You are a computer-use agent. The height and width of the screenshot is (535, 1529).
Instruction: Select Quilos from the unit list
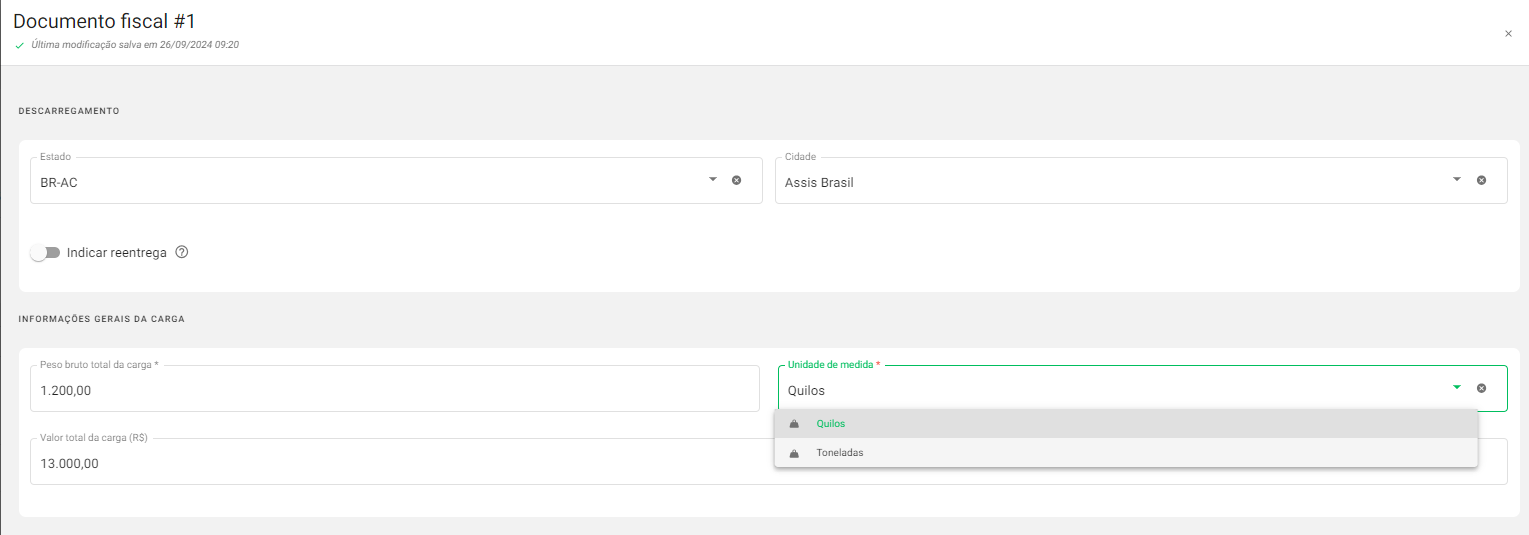click(x=831, y=424)
